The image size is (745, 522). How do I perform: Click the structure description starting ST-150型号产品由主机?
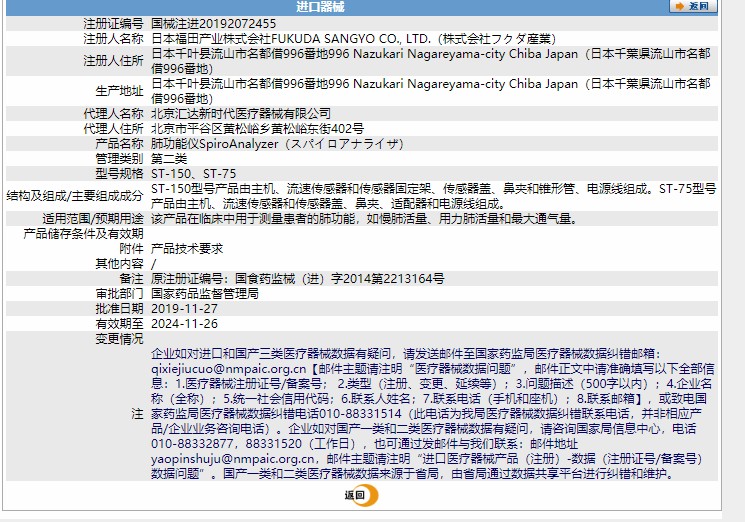[x=433, y=196]
